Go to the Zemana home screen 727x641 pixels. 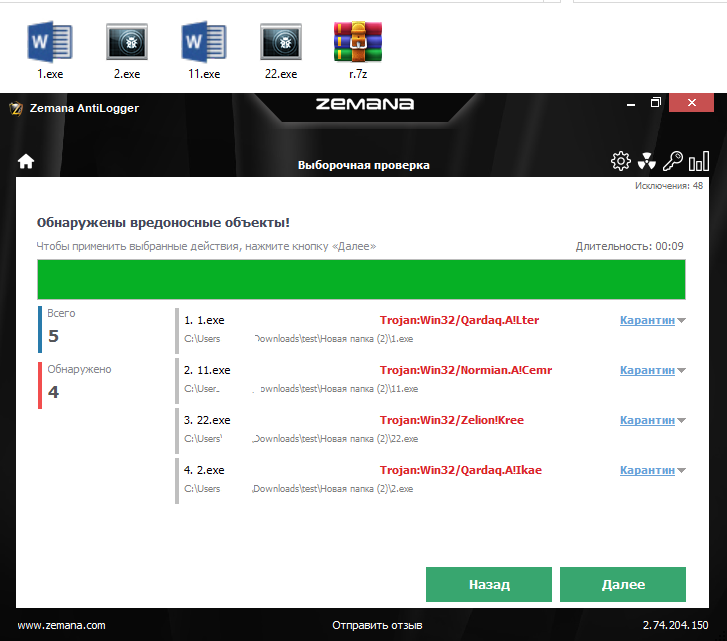coord(26,161)
